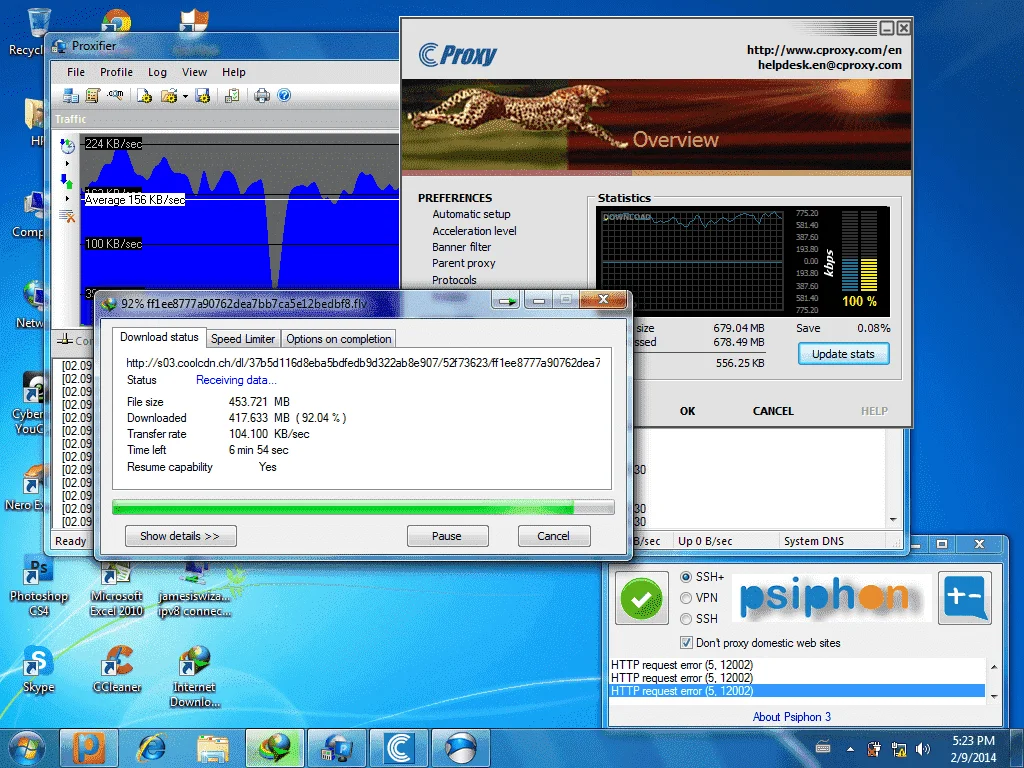Click the Open Profile folder icon
1024x768 pixels.
[169, 96]
